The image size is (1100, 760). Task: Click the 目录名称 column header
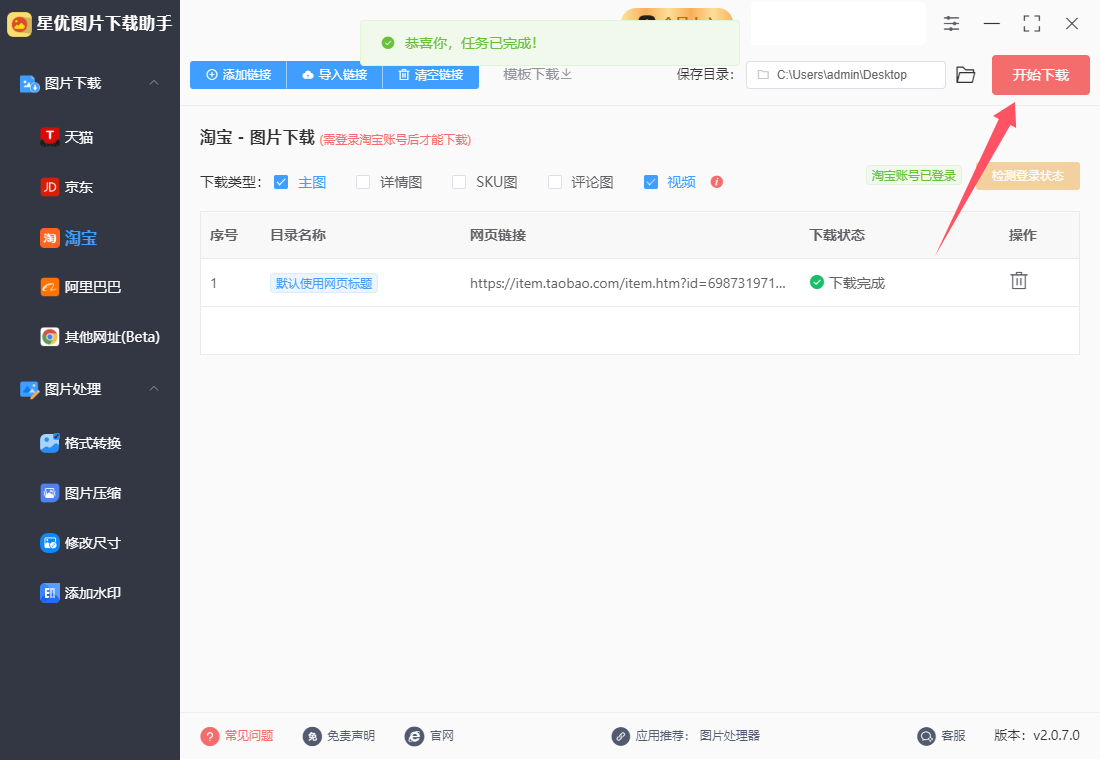click(298, 235)
